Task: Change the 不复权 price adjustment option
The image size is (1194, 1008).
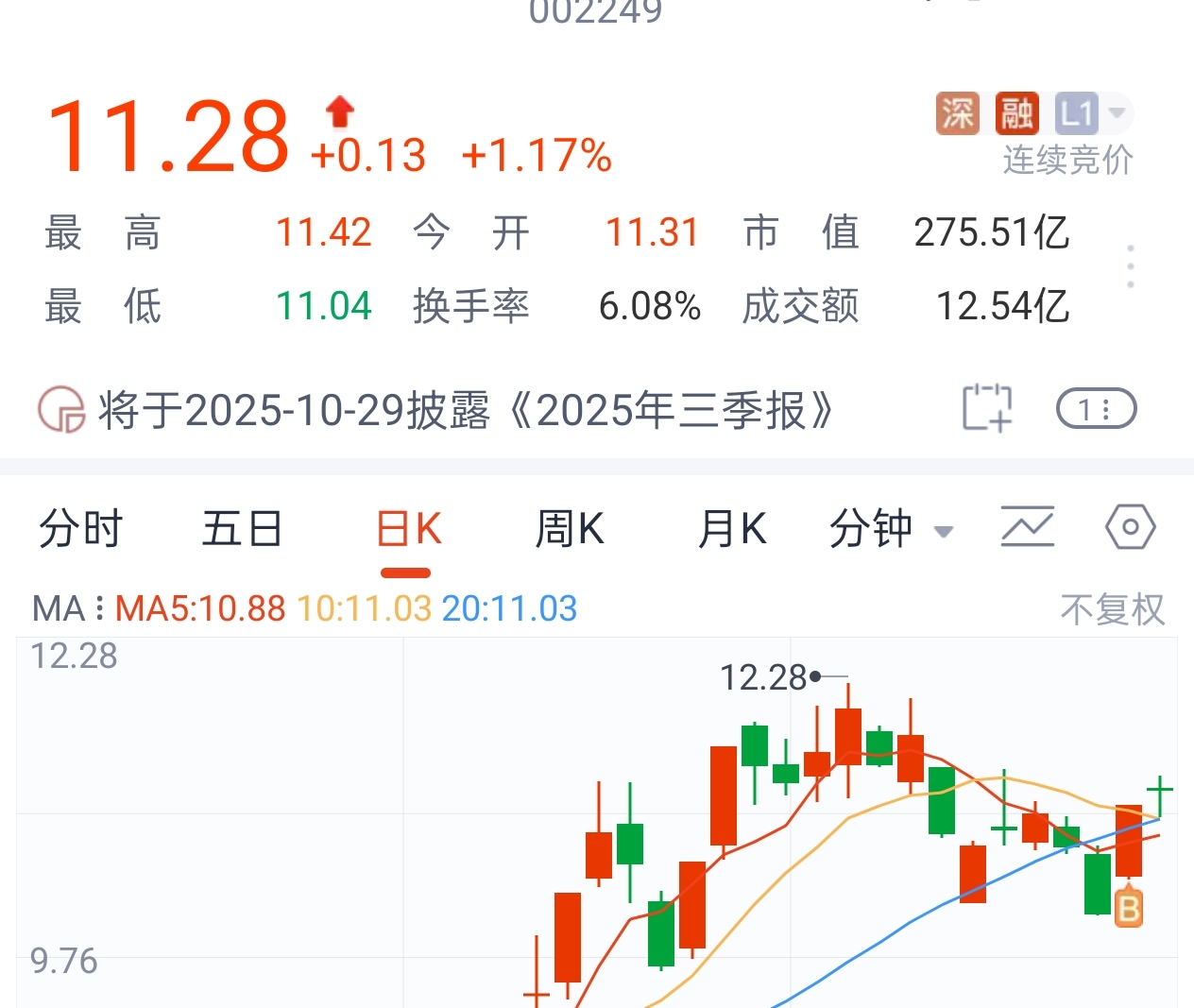Action: click(1112, 610)
